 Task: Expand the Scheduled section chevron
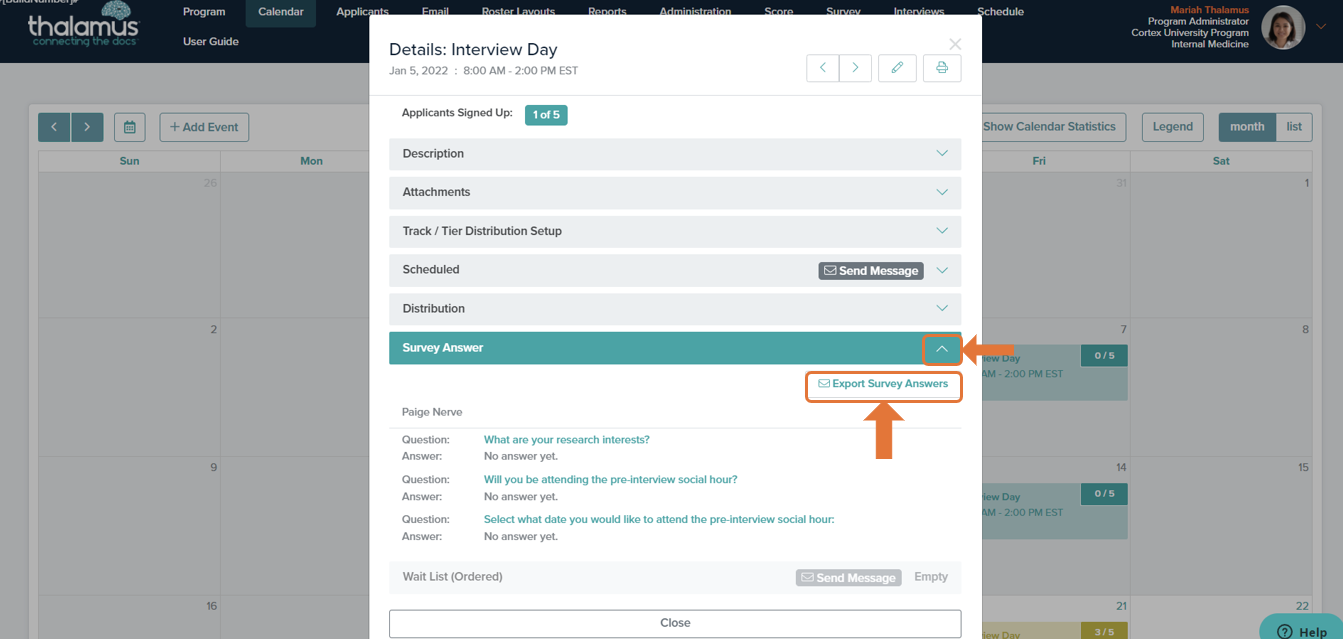(942, 270)
